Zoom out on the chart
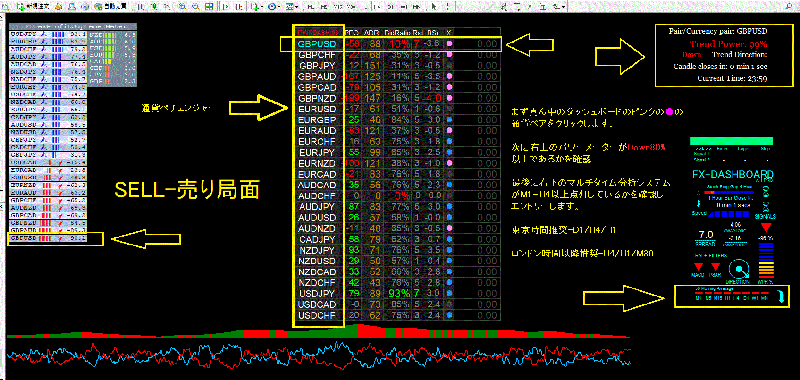This screenshot has height=380, width=800. tap(195, 7)
